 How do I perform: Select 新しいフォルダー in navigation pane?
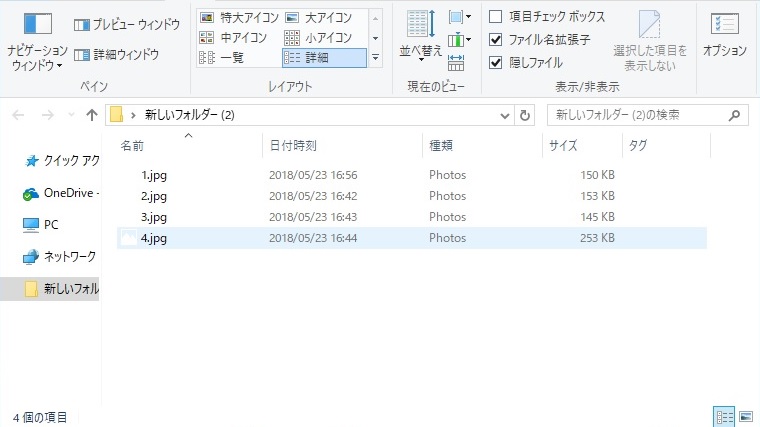[x=49, y=289]
